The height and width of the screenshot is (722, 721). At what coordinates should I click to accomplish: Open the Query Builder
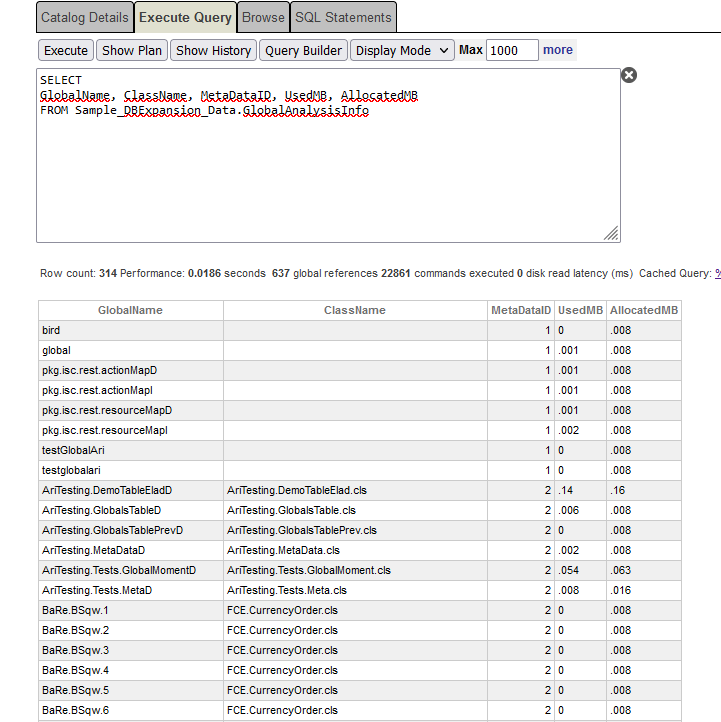pos(303,50)
